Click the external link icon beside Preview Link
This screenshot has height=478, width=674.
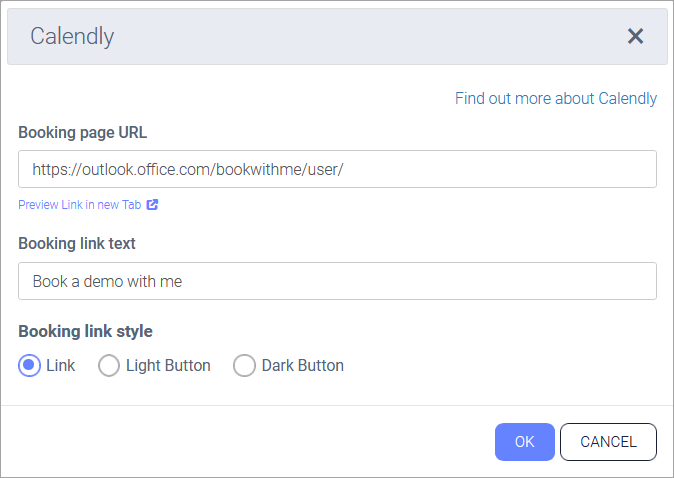[153, 205]
